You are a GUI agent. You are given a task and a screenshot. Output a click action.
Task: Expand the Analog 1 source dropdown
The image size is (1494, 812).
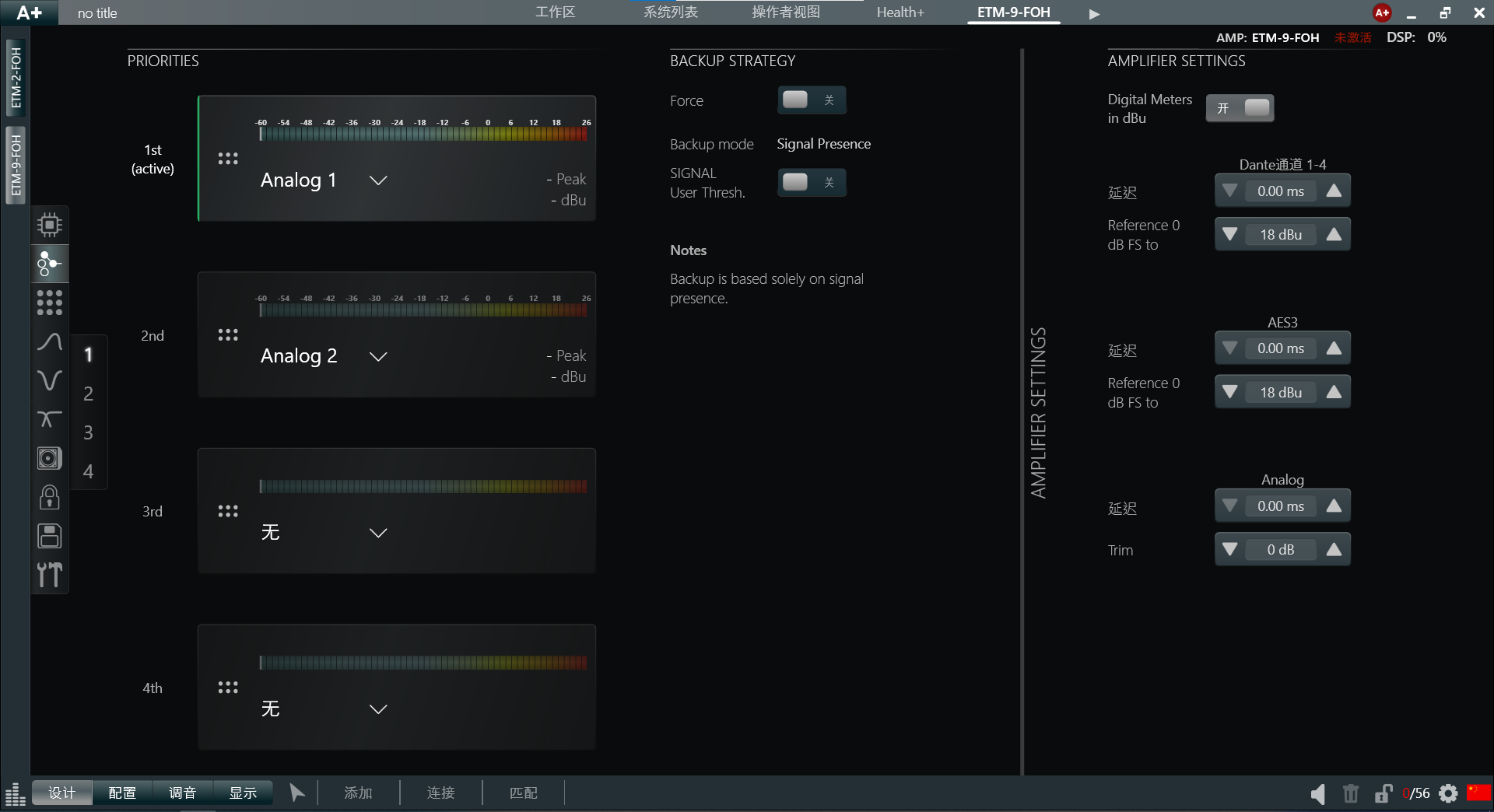pyautogui.click(x=378, y=180)
